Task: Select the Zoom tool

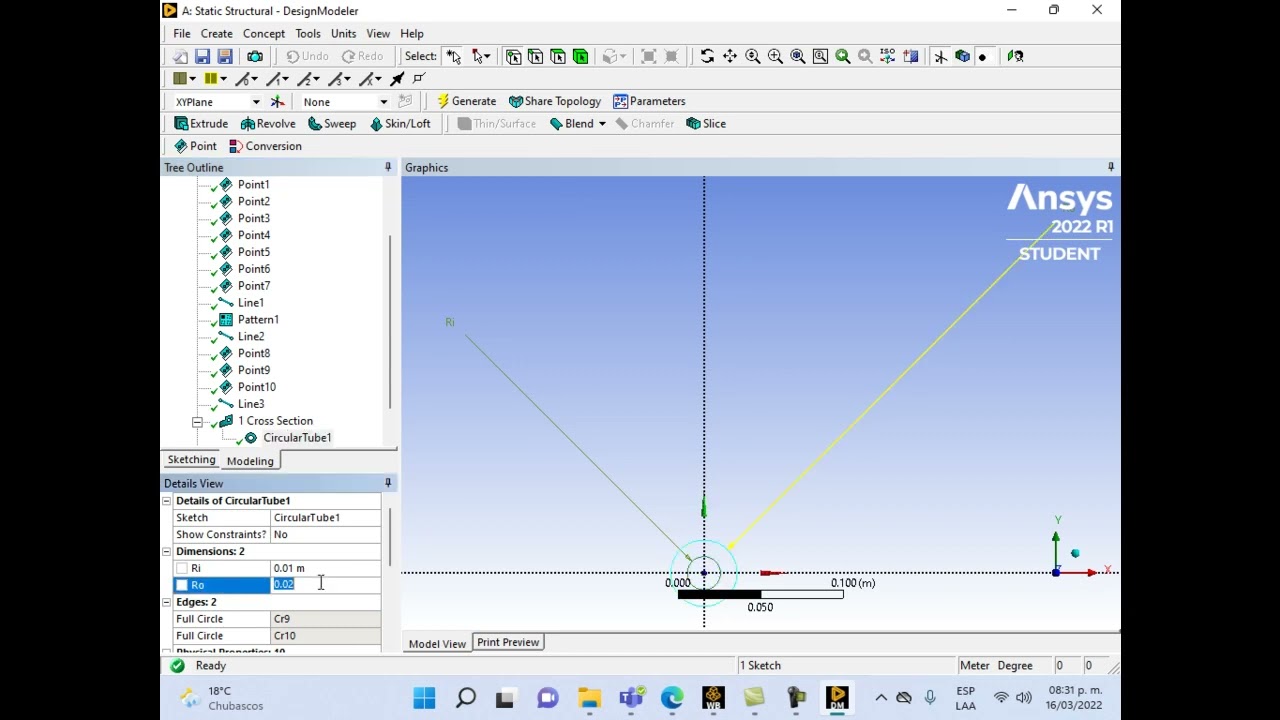Action: coord(753,57)
